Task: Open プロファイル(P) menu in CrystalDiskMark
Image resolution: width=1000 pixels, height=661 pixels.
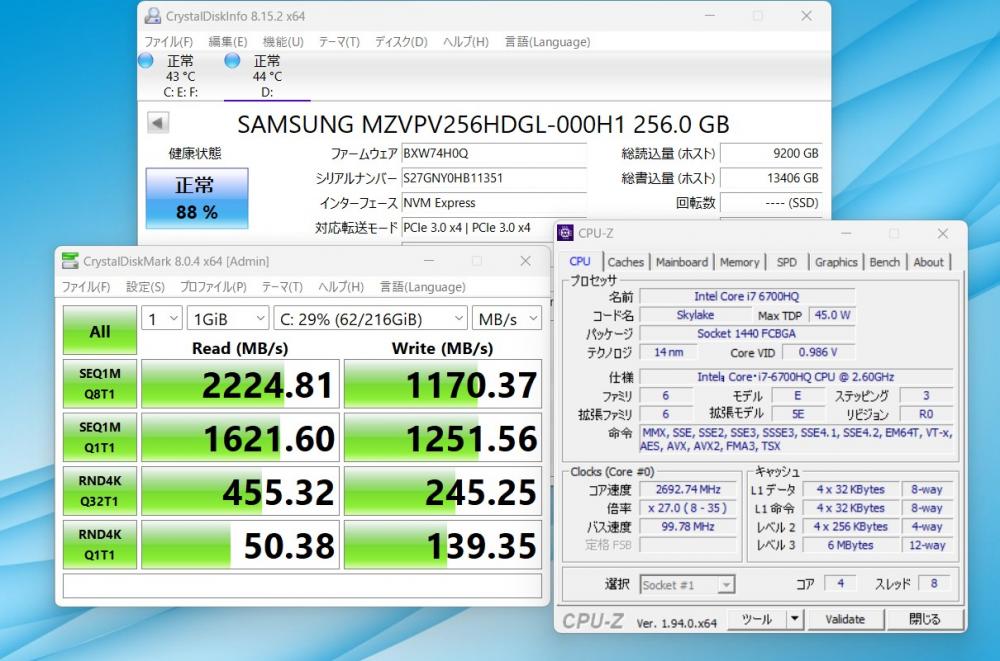Action: [213, 286]
